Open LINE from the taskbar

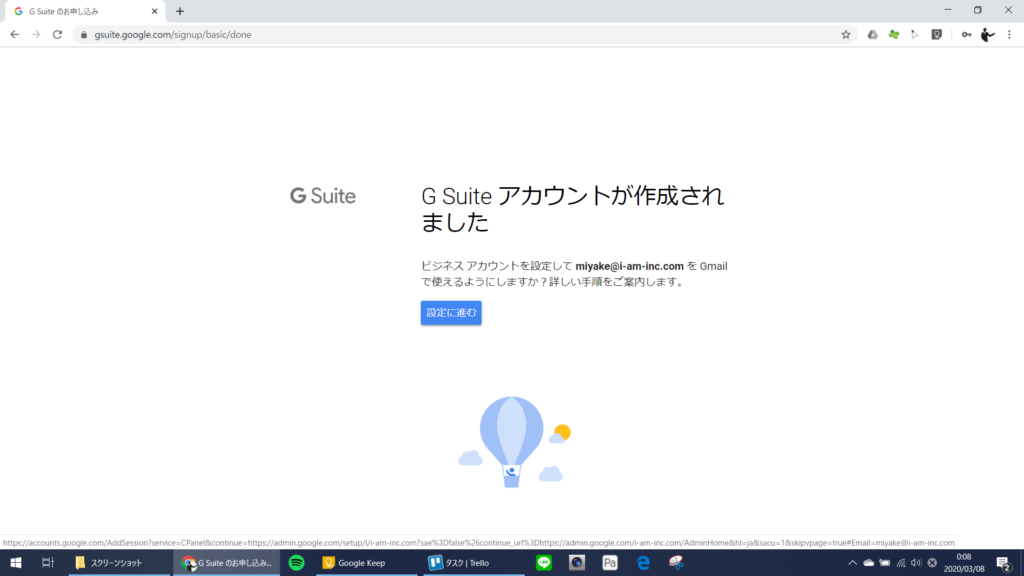pyautogui.click(x=544, y=563)
